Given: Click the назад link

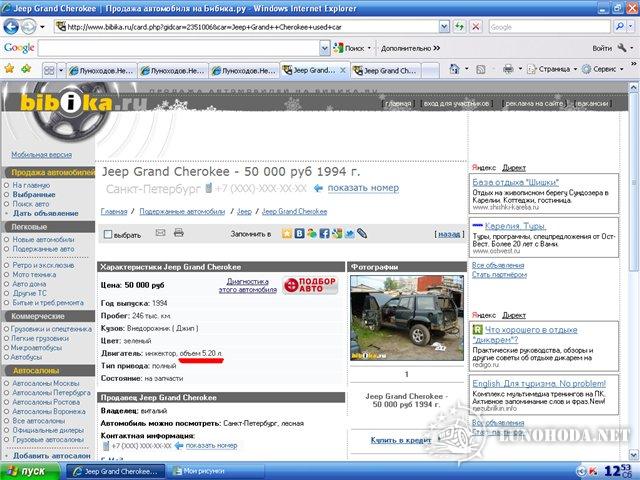Looking at the screenshot, I should click(449, 234).
